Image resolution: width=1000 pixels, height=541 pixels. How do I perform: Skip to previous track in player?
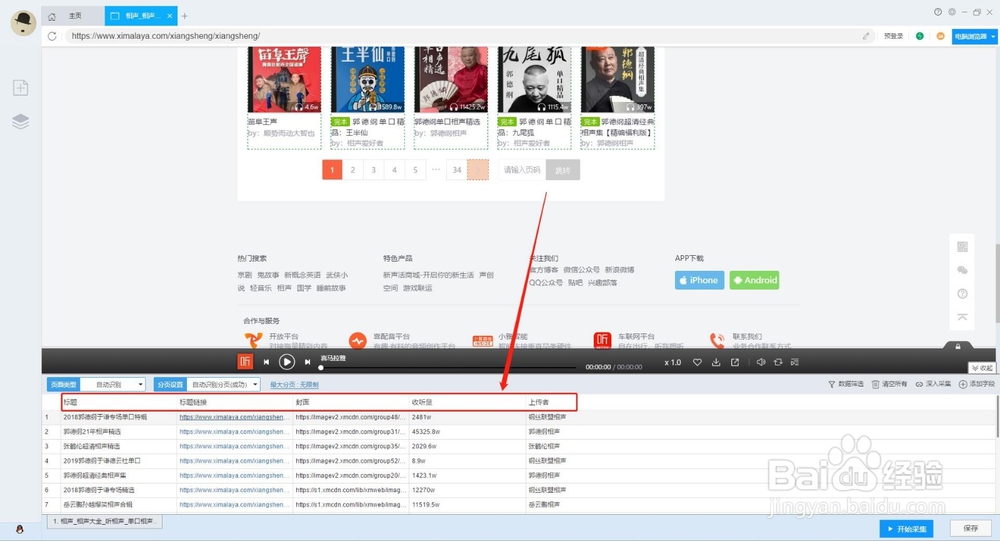[266, 362]
